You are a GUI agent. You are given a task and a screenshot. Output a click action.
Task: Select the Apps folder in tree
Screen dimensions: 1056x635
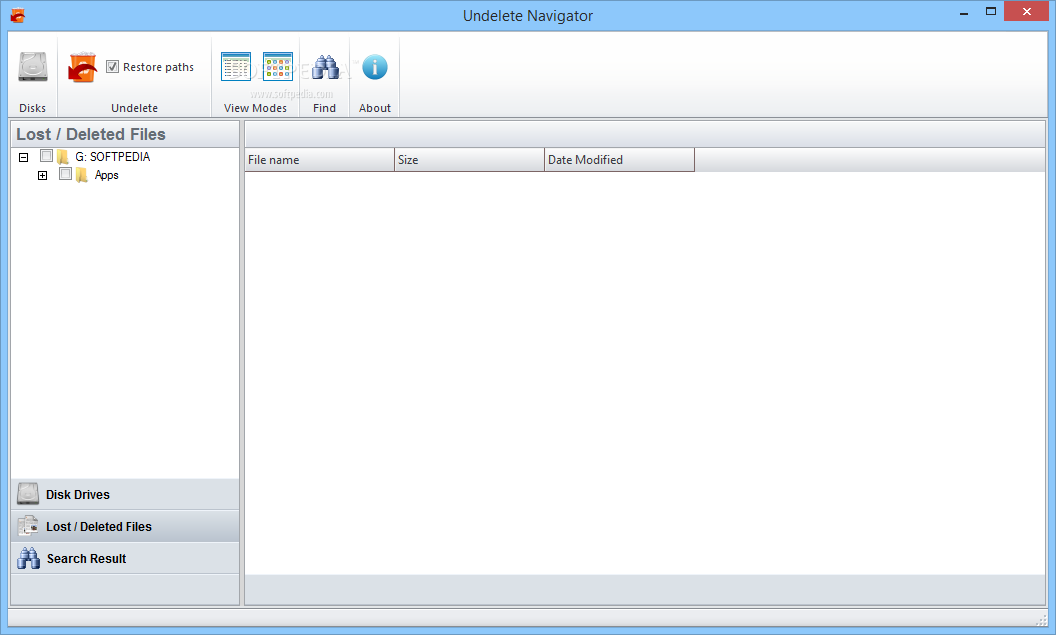(106, 175)
